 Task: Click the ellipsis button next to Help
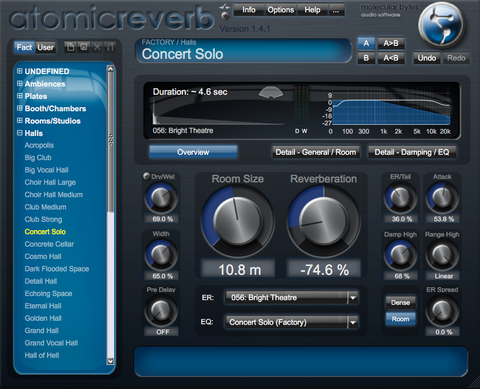point(336,10)
